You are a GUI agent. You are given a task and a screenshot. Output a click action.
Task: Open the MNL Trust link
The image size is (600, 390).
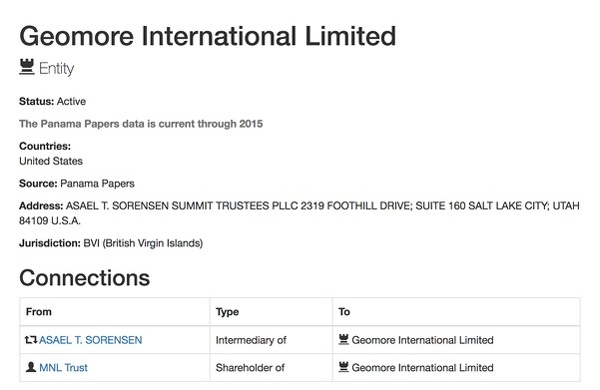point(64,367)
